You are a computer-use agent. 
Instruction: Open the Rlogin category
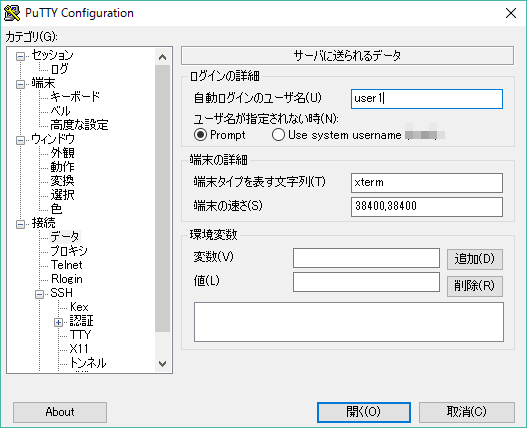tap(67, 279)
